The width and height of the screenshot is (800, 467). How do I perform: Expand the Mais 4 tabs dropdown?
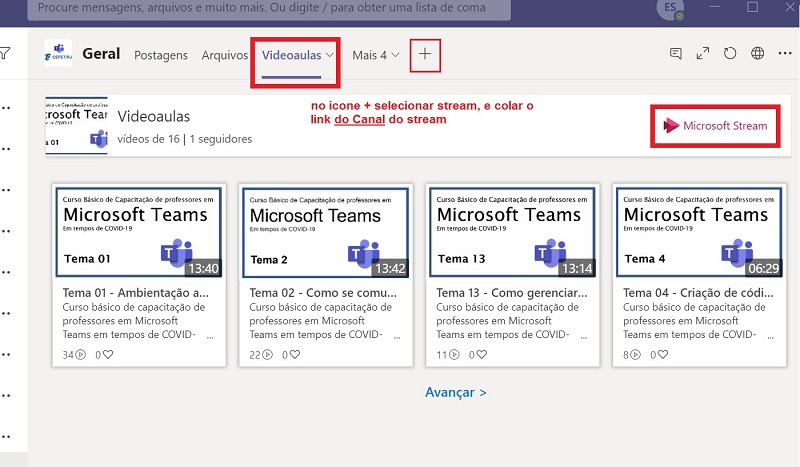tap(376, 55)
